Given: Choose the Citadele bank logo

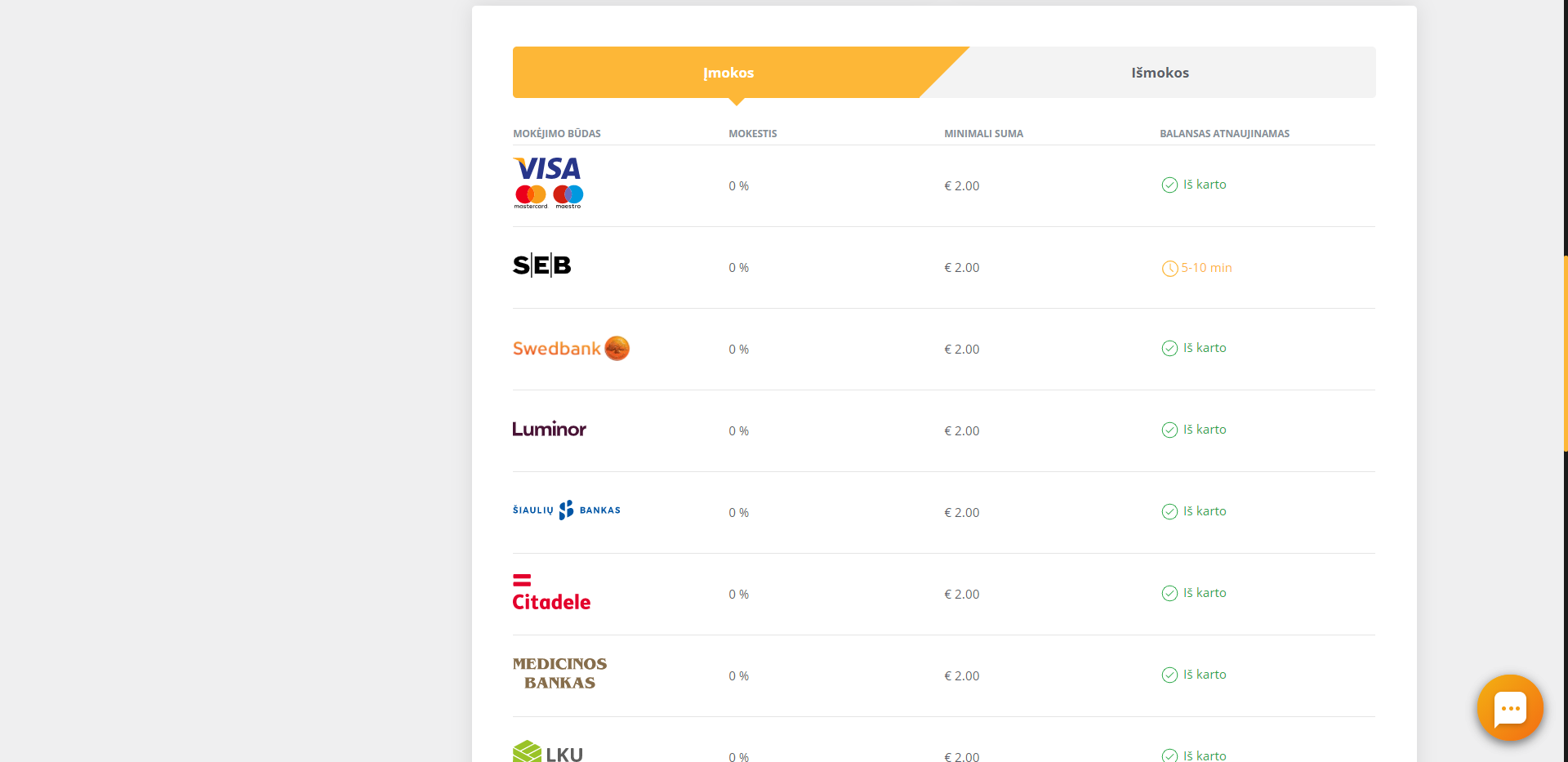Looking at the screenshot, I should [x=551, y=593].
